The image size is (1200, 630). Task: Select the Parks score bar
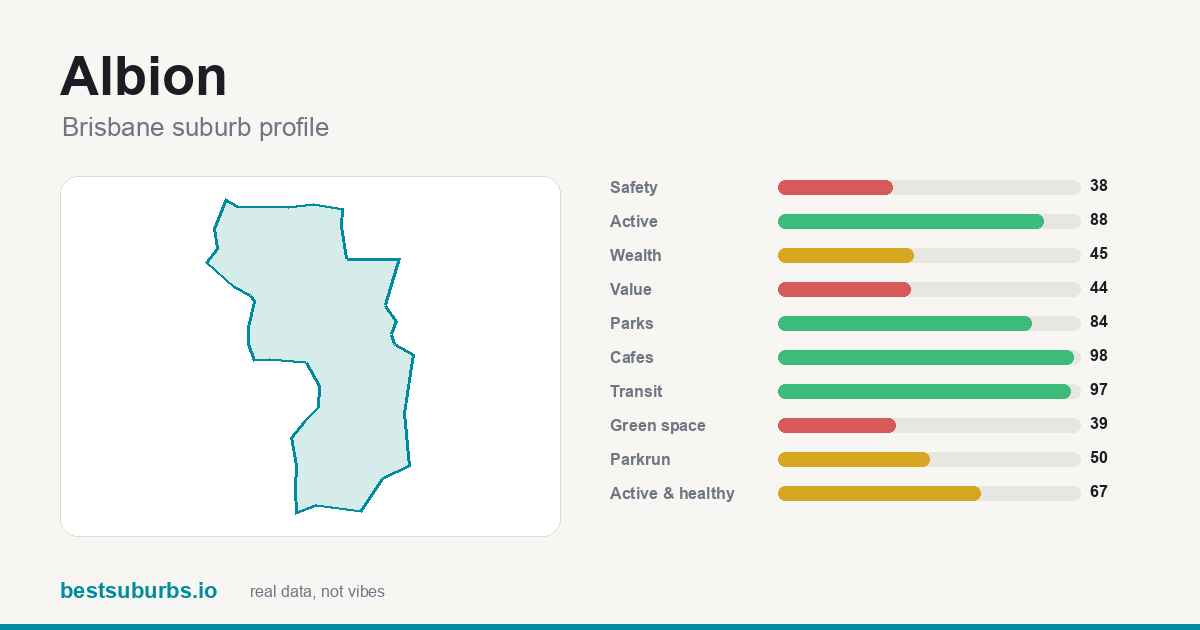coord(929,323)
